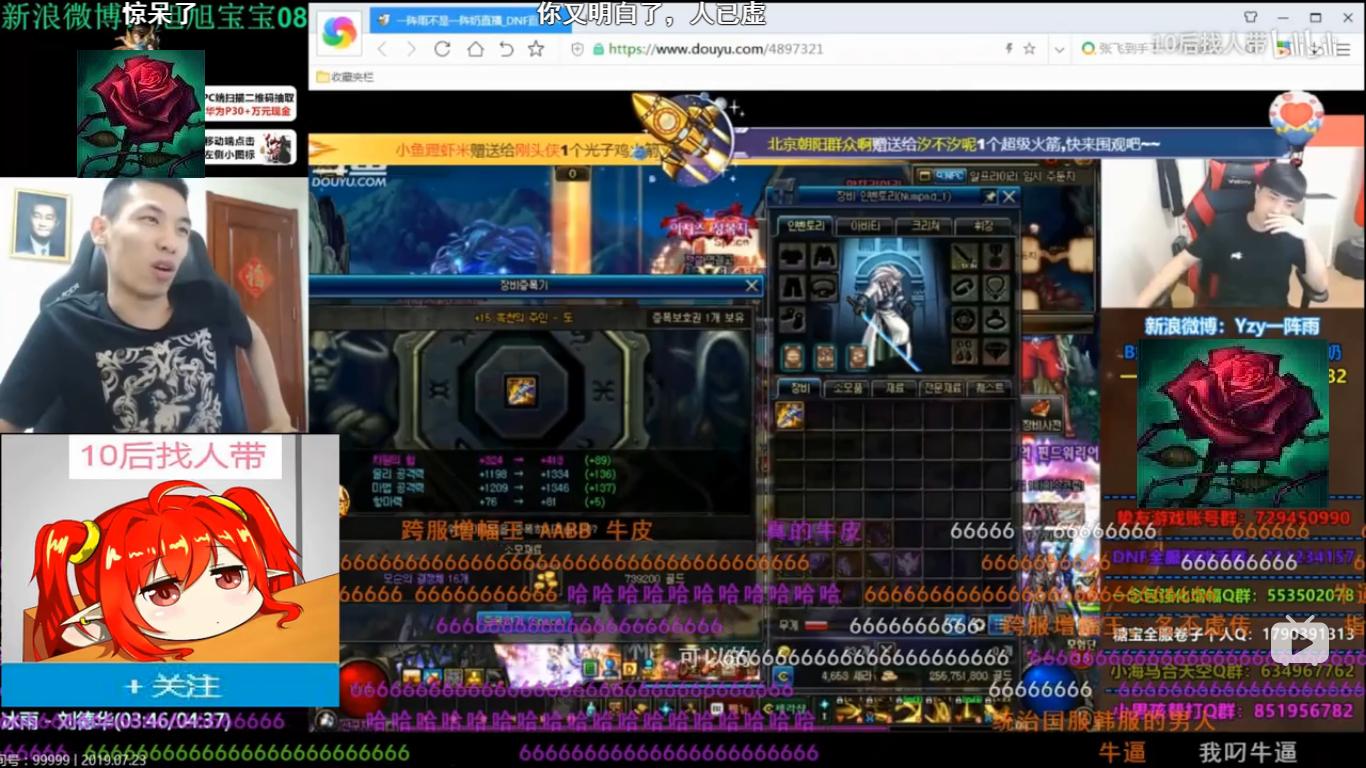Viewport: 1366px width, 768px height.
Task: Open the browser skin shirt icon
Action: pos(1250,17)
